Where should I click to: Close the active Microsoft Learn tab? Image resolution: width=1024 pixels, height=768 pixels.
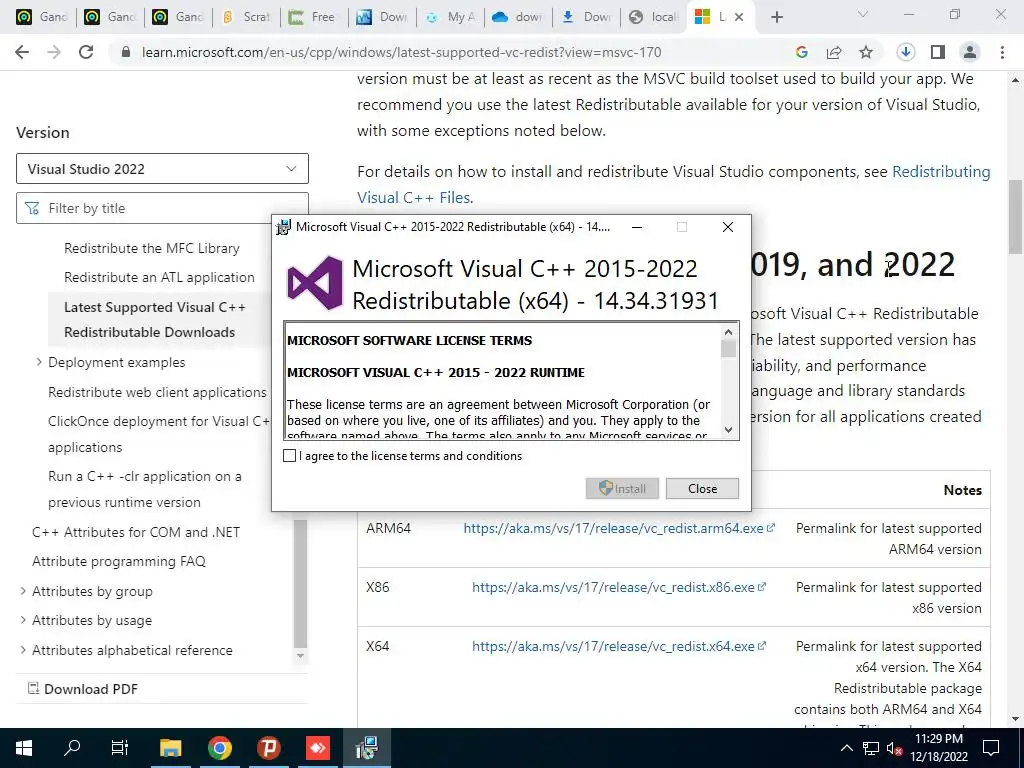click(739, 17)
